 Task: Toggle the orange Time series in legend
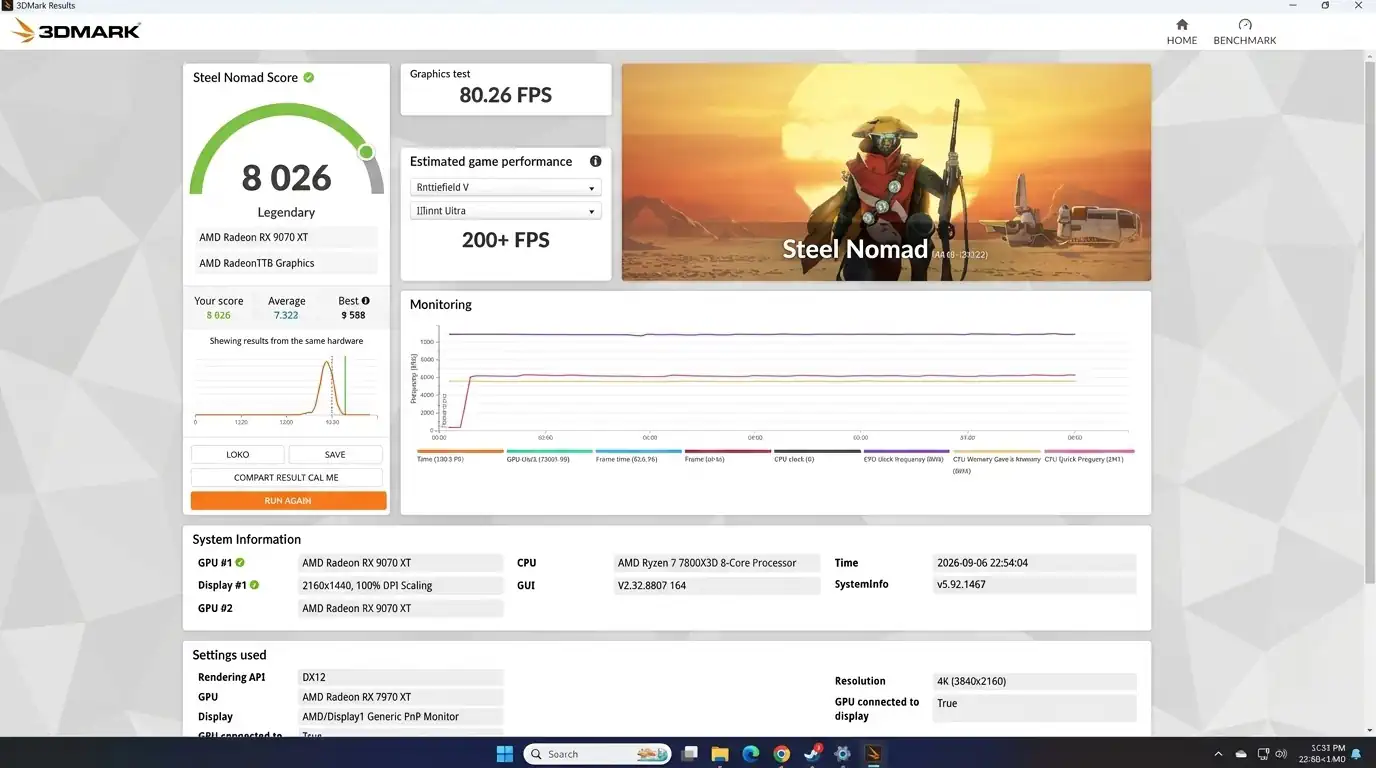(x=460, y=455)
